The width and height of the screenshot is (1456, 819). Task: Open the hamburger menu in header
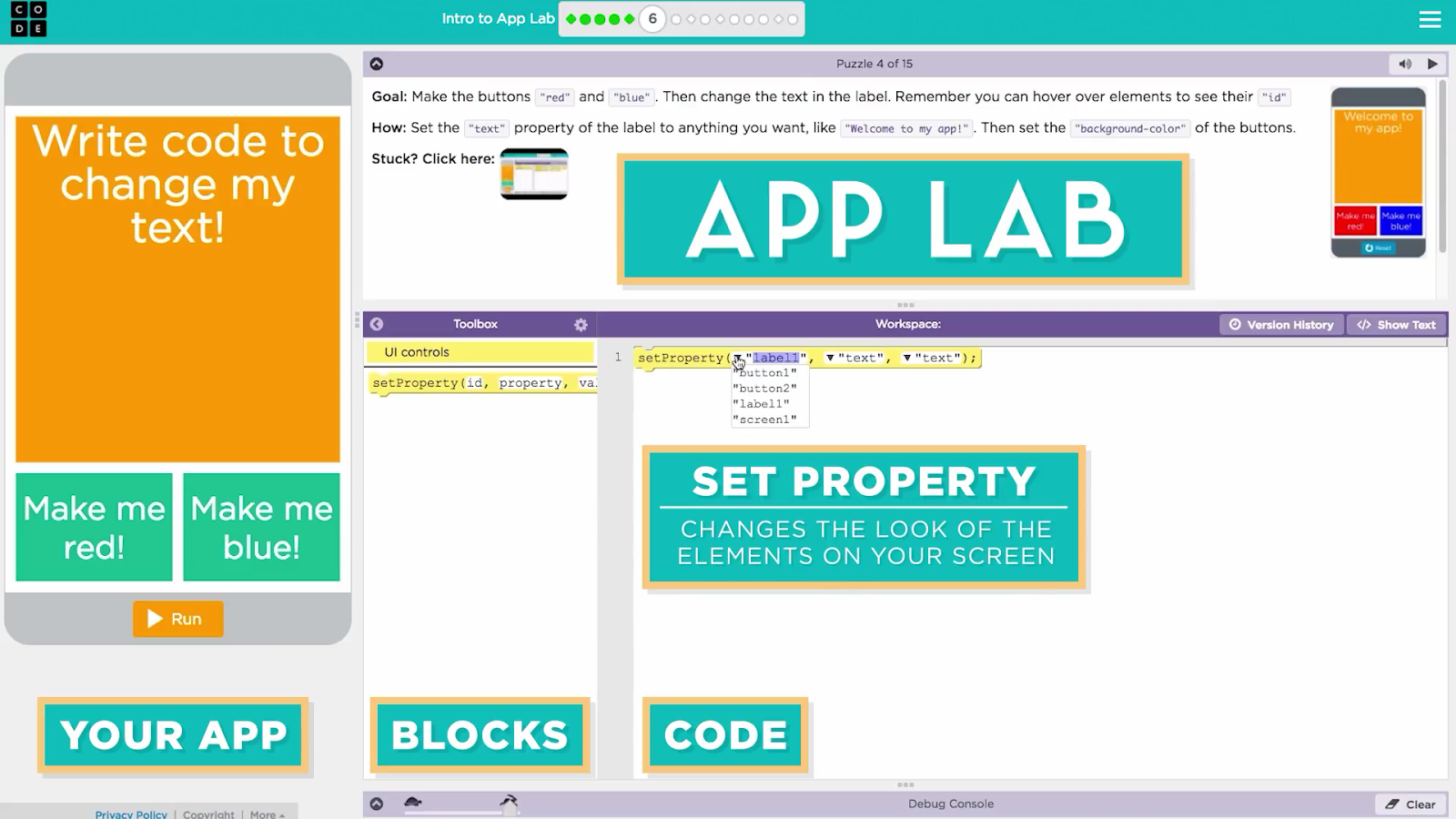[x=1430, y=19]
